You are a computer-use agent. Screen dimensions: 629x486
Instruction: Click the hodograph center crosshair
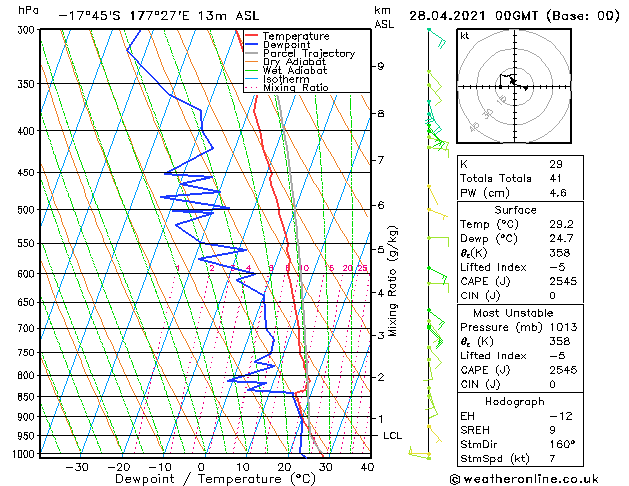514,86
